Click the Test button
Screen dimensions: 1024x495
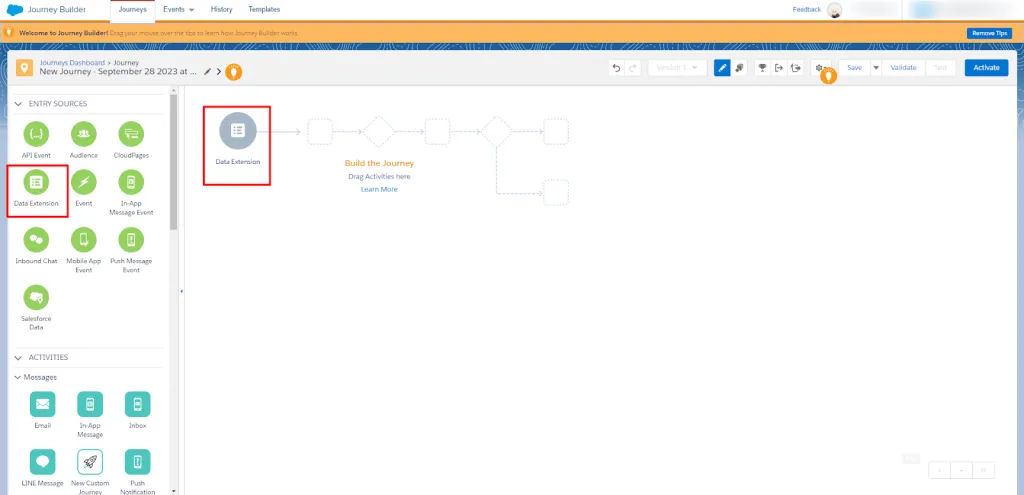(x=940, y=68)
